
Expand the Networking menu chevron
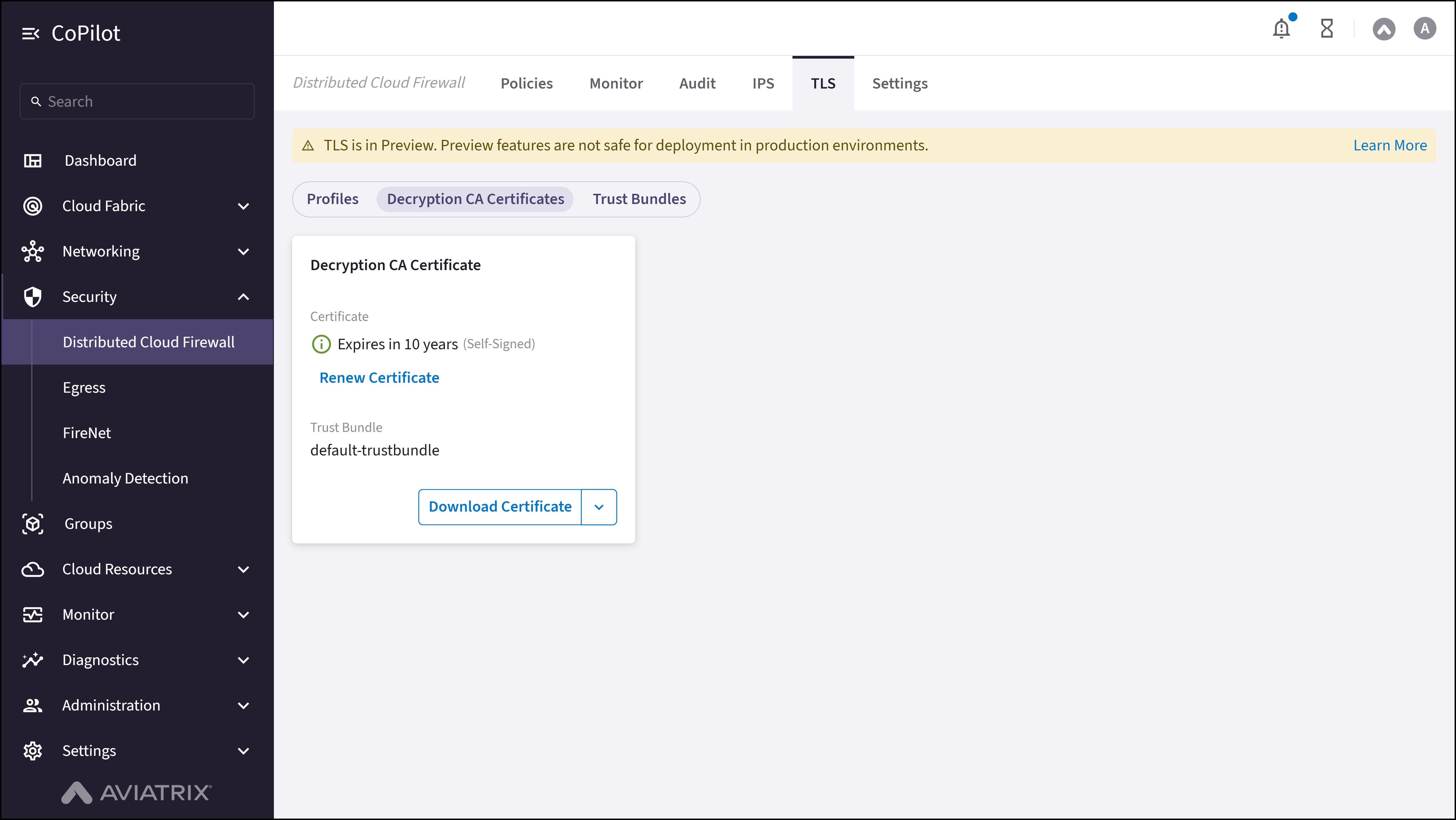coord(244,251)
